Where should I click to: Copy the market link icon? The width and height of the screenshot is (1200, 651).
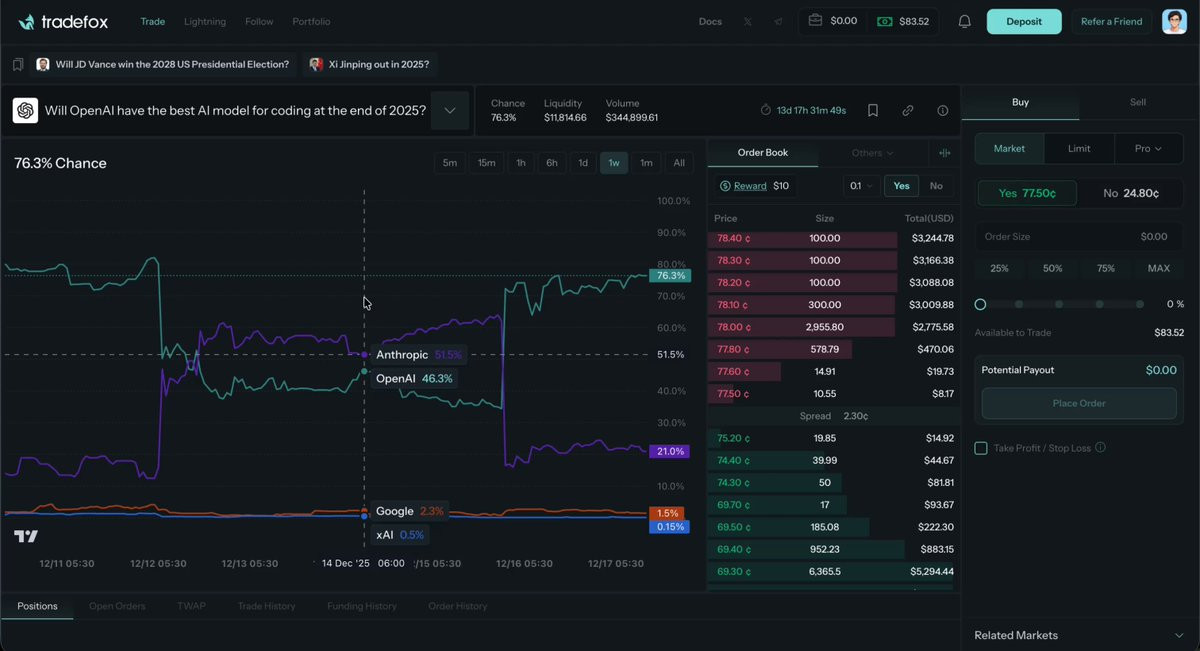point(908,110)
